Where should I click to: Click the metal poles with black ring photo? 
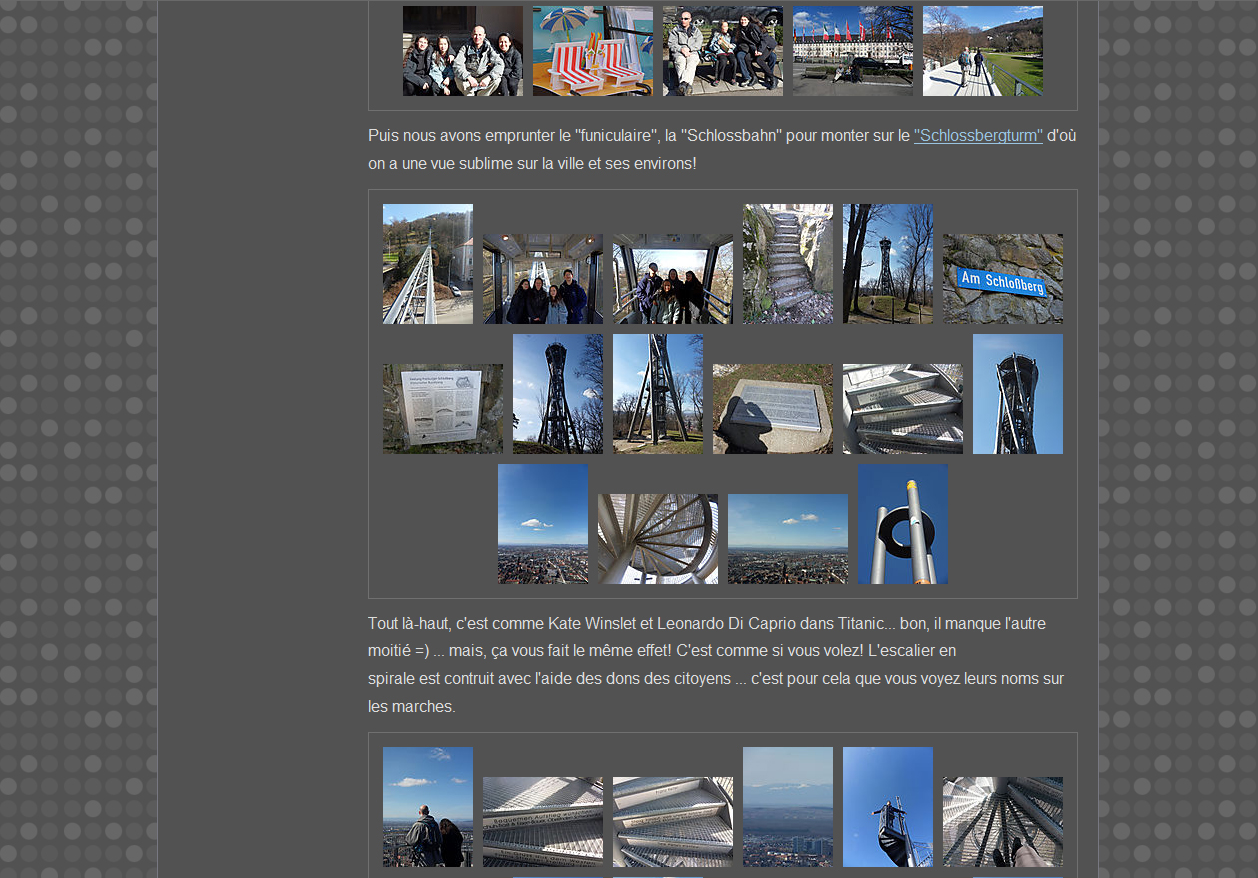tap(902, 524)
